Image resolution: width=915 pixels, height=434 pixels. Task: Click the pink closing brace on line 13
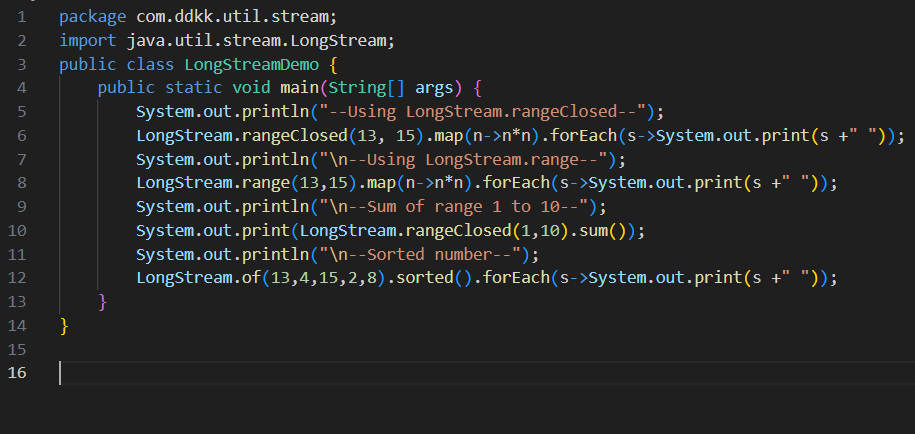[102, 301]
